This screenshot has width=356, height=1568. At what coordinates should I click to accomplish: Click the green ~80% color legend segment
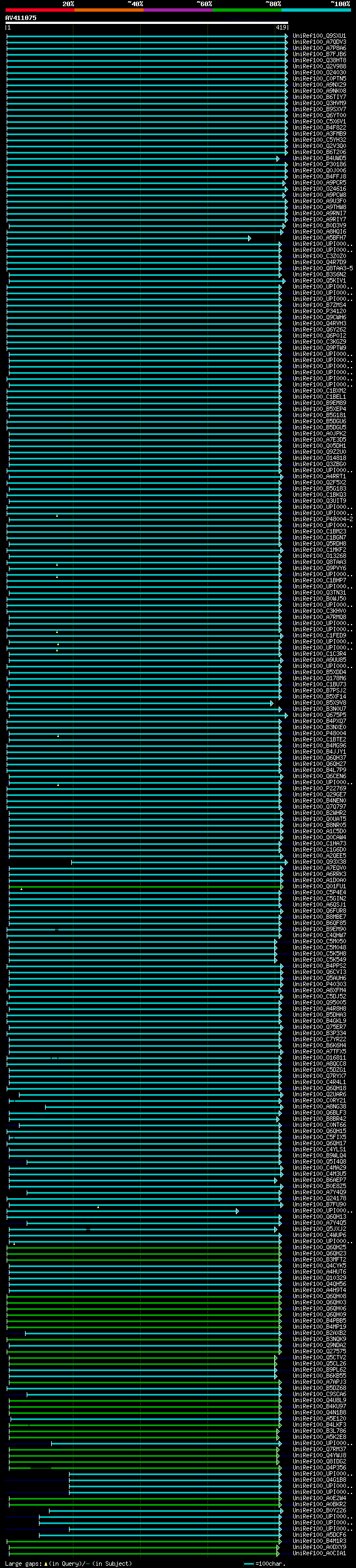(x=247, y=10)
